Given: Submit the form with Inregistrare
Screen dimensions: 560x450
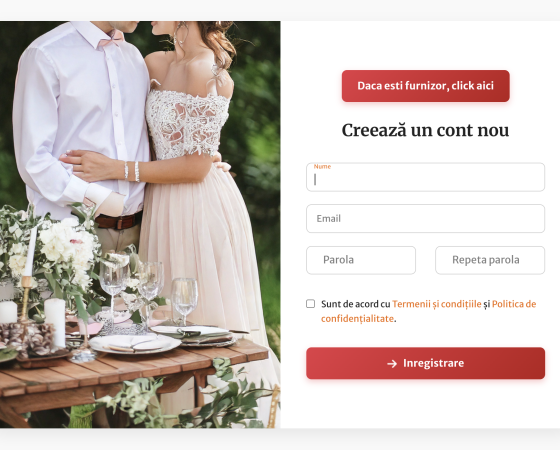Looking at the screenshot, I should click(x=425, y=363).
